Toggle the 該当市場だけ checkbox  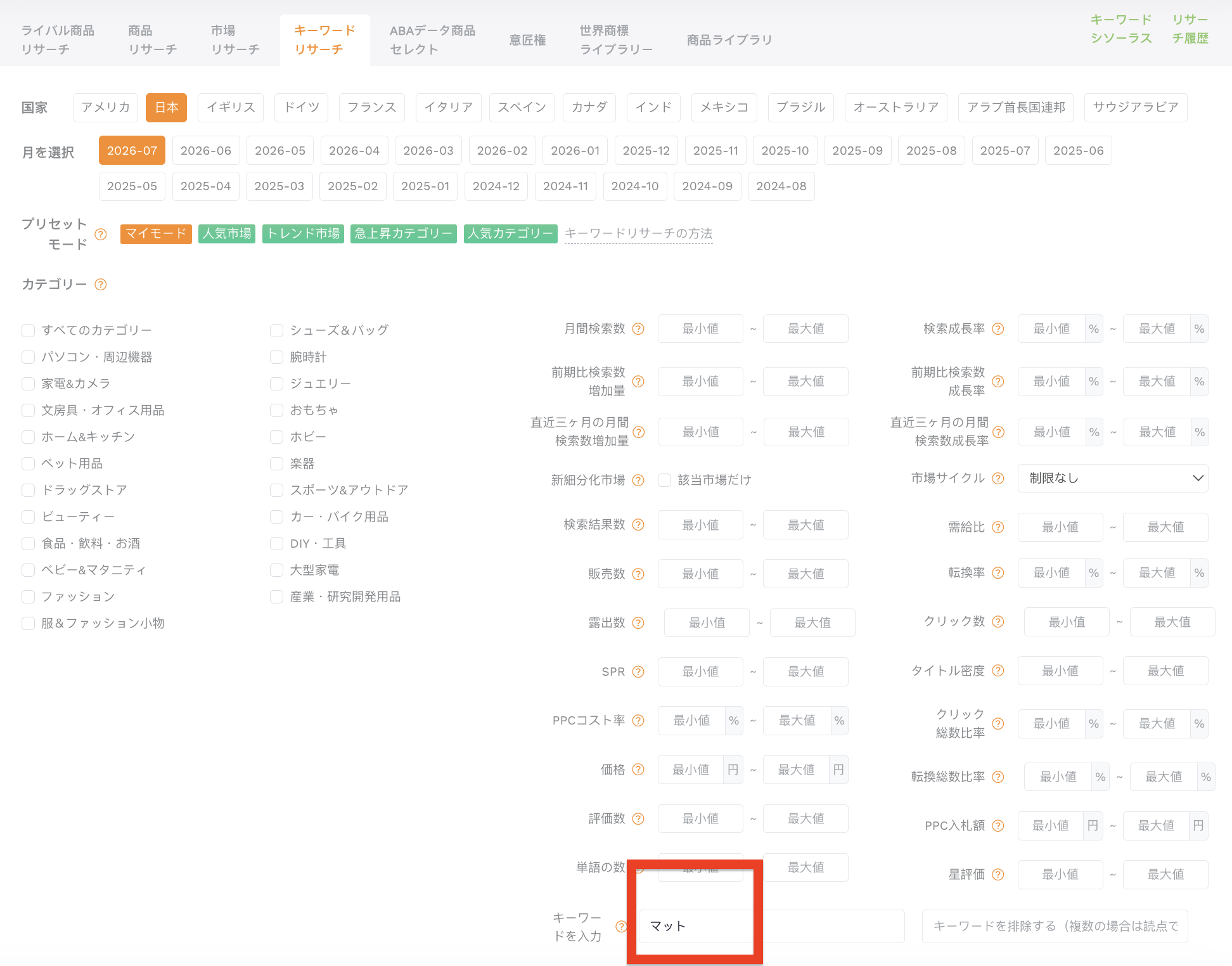pos(664,480)
